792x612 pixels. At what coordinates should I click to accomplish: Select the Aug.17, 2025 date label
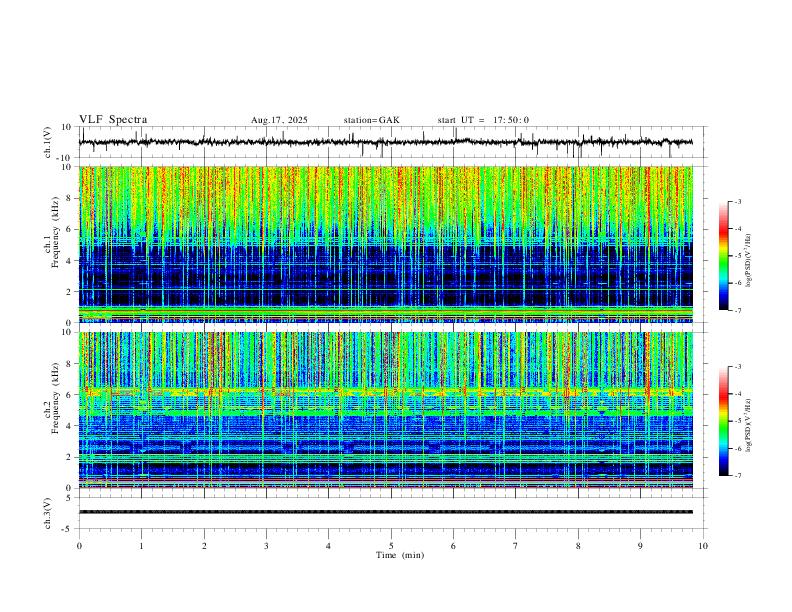279,120
